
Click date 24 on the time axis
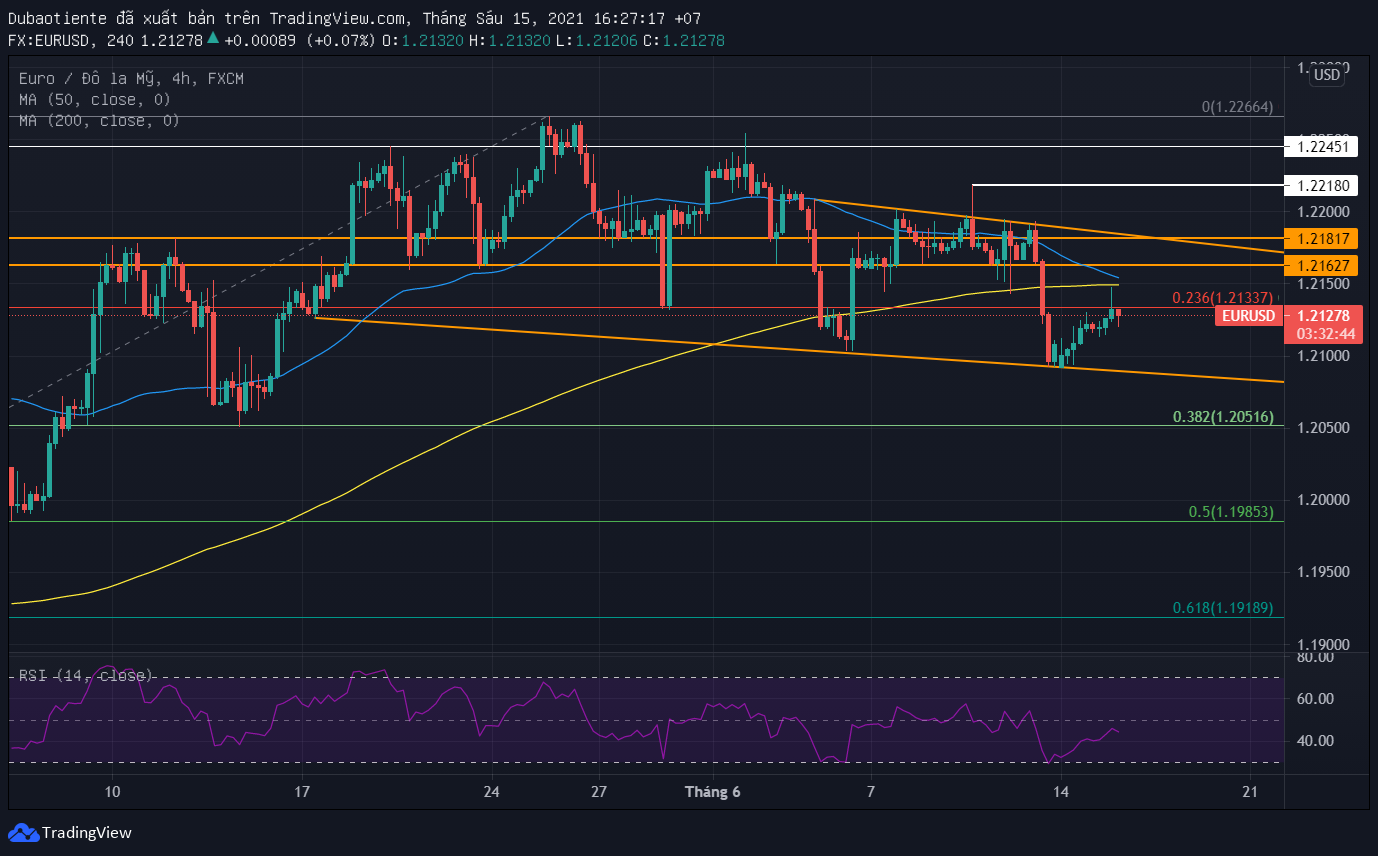click(490, 792)
